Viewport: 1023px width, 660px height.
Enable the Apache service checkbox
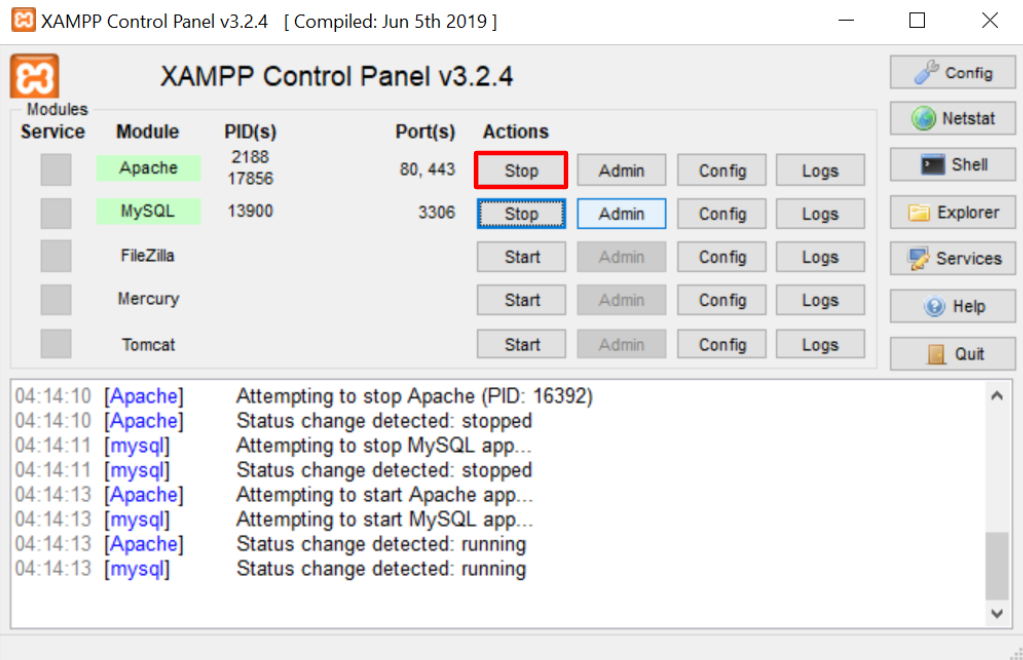click(x=55, y=169)
